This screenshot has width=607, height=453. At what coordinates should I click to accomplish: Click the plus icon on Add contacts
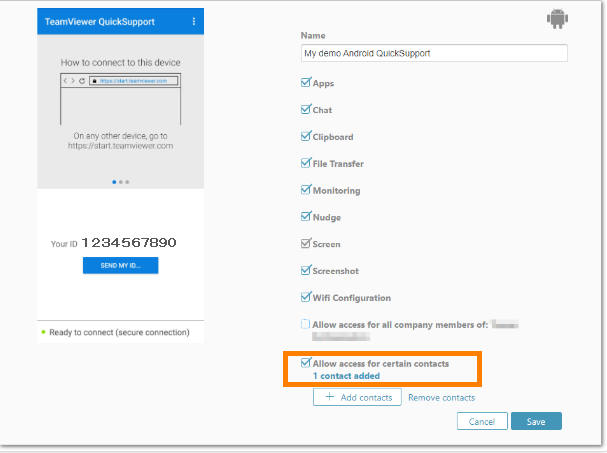[329, 398]
